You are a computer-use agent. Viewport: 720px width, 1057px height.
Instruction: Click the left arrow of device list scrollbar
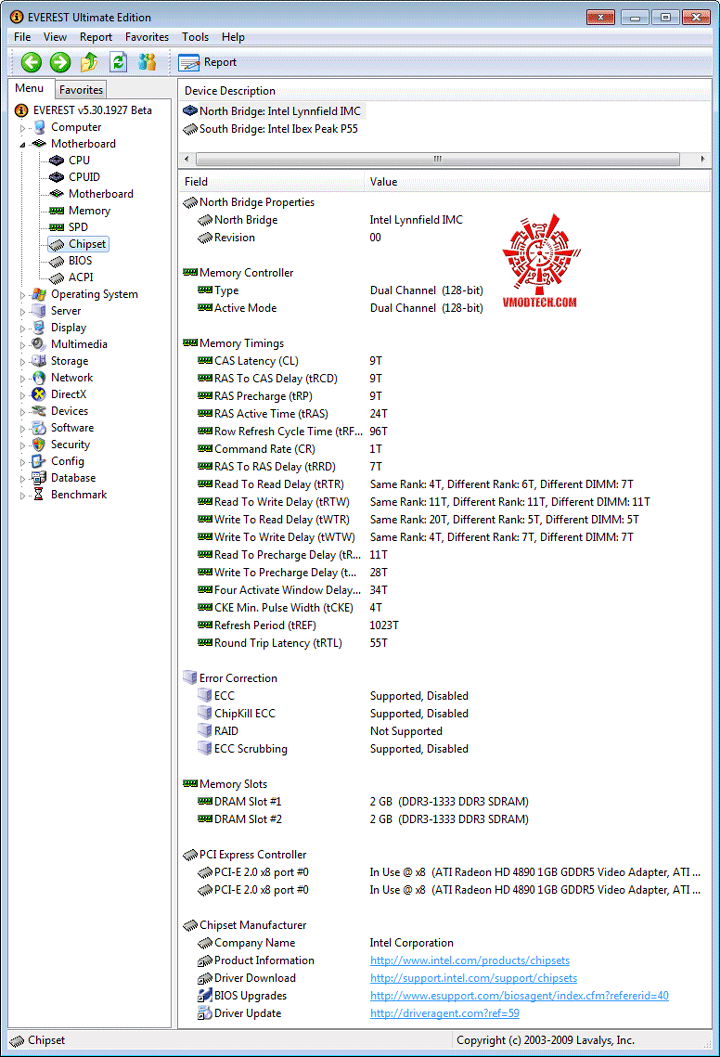pos(187,159)
